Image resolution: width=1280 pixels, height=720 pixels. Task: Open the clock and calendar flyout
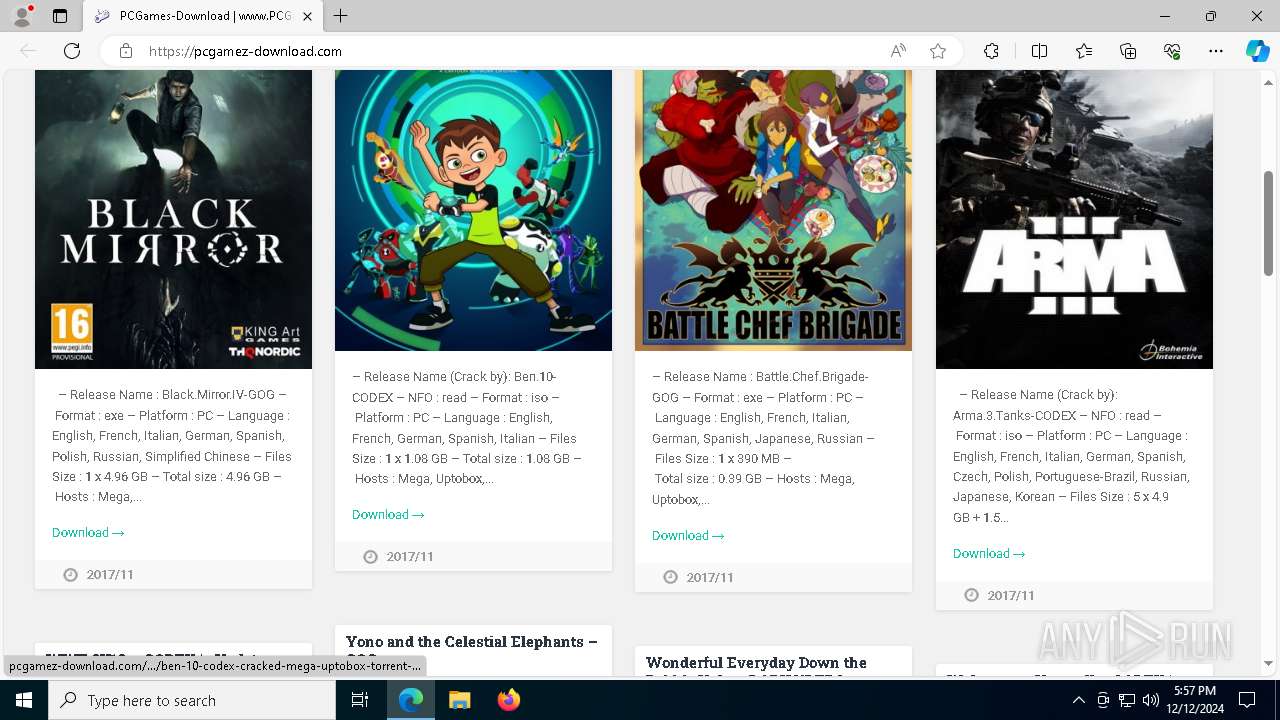[x=1194, y=700]
